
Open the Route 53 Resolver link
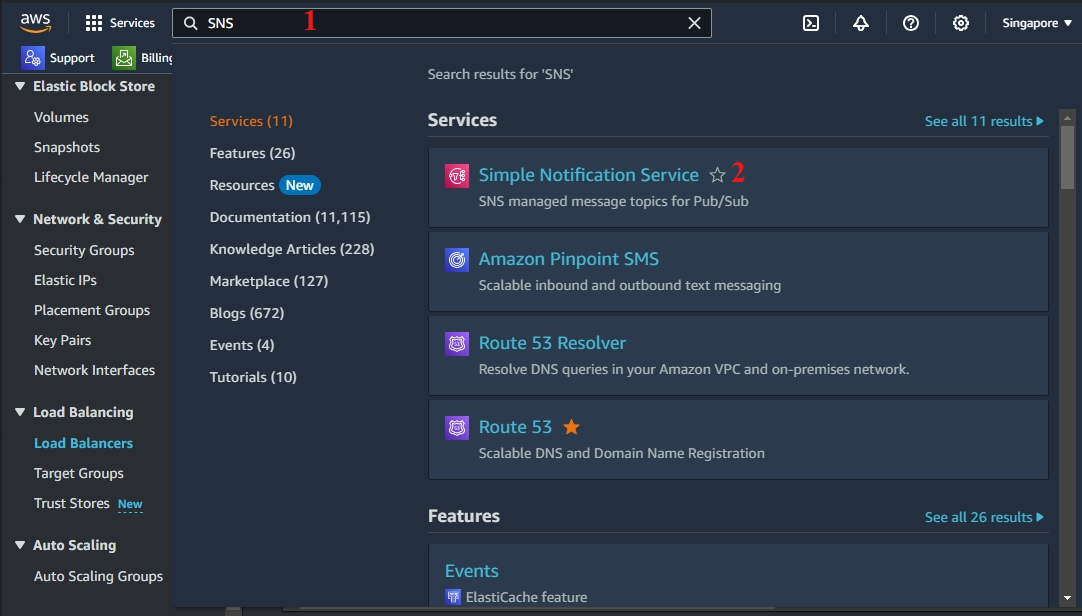[x=552, y=343]
